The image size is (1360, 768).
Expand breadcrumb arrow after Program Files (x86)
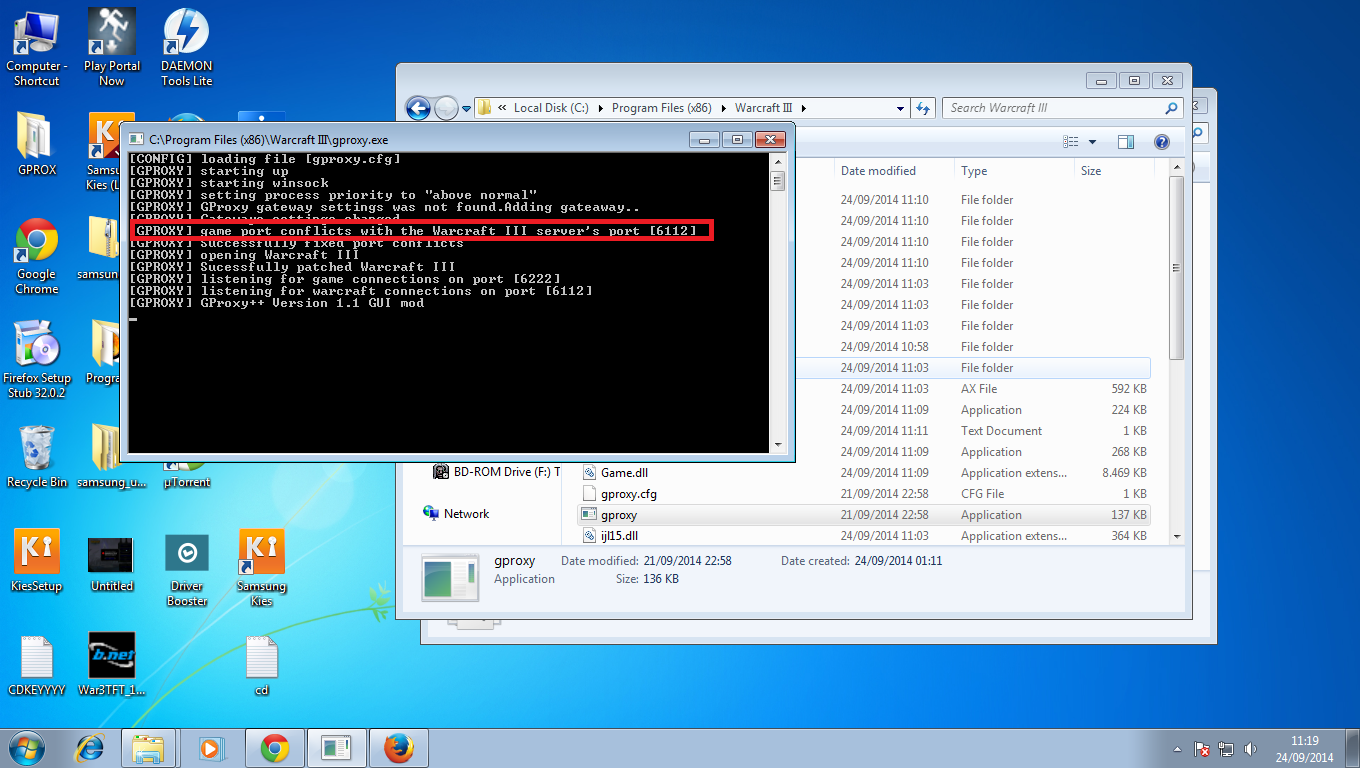coord(725,108)
